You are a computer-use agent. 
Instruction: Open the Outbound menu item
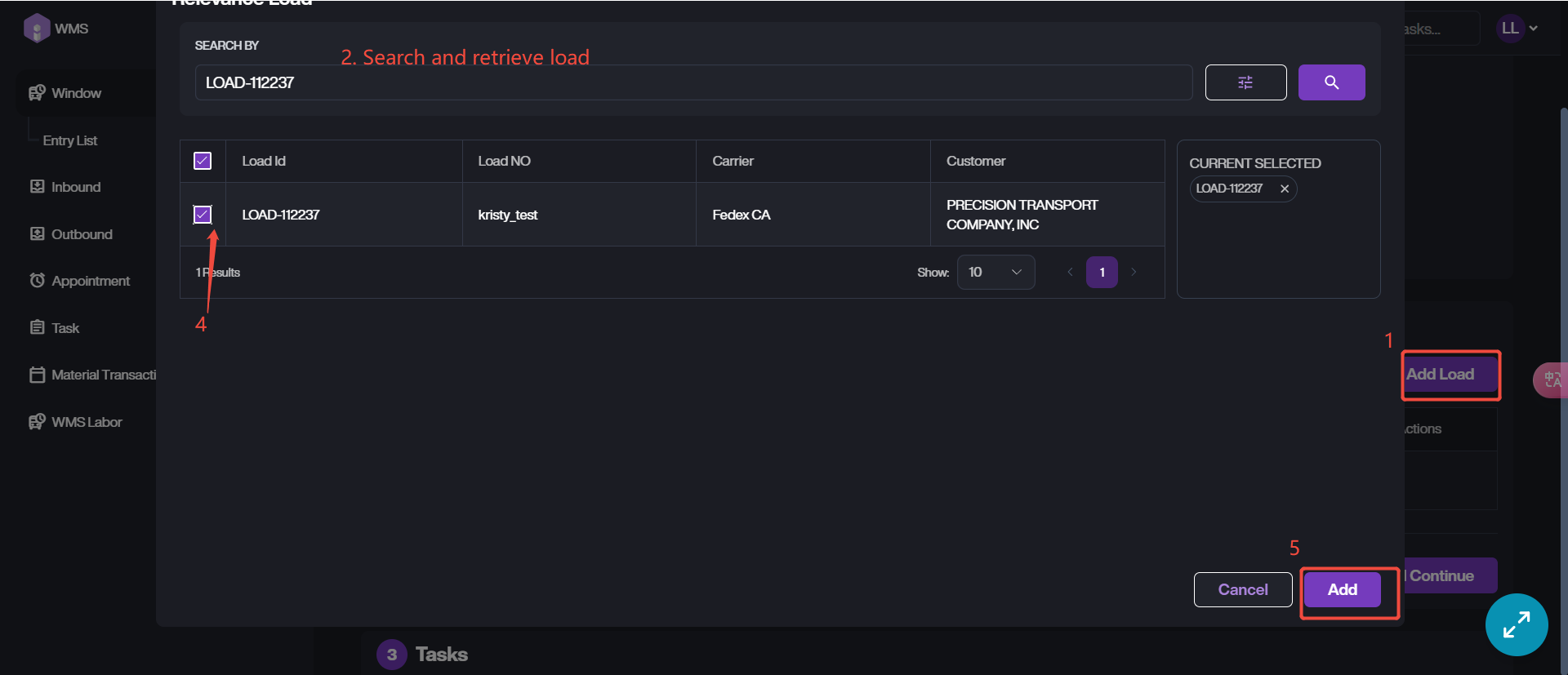pos(81,234)
